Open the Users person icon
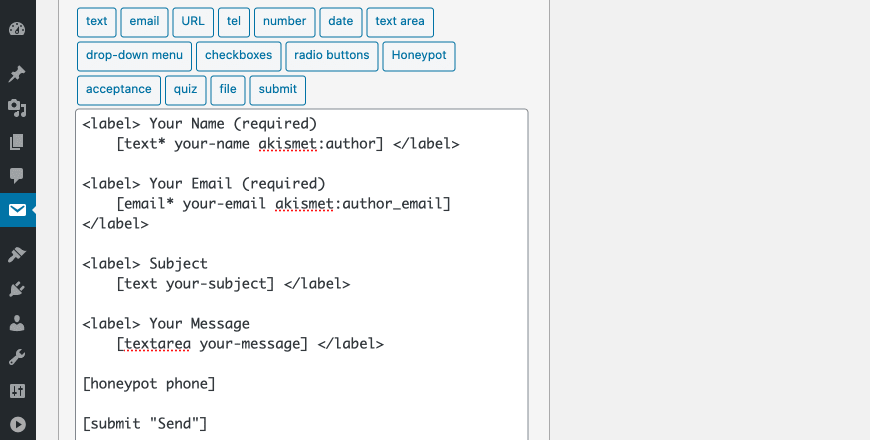 (x=17, y=323)
